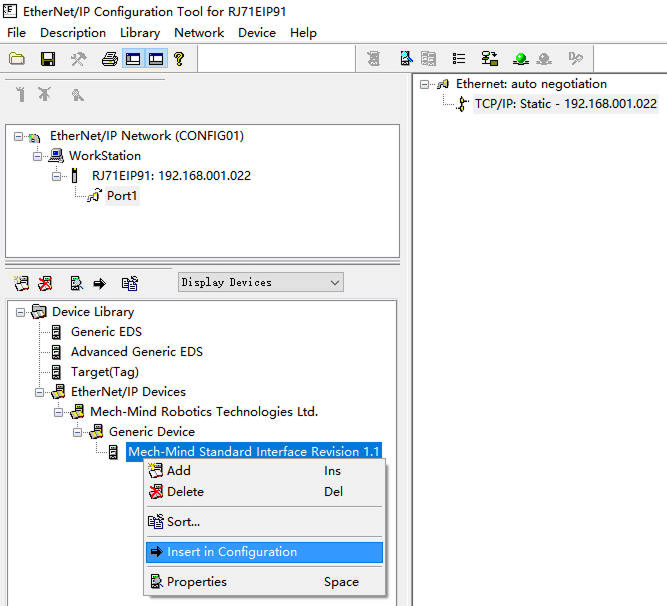The image size is (667, 606).
Task: Click the tools wrench and hammer icon
Action: pos(78,59)
